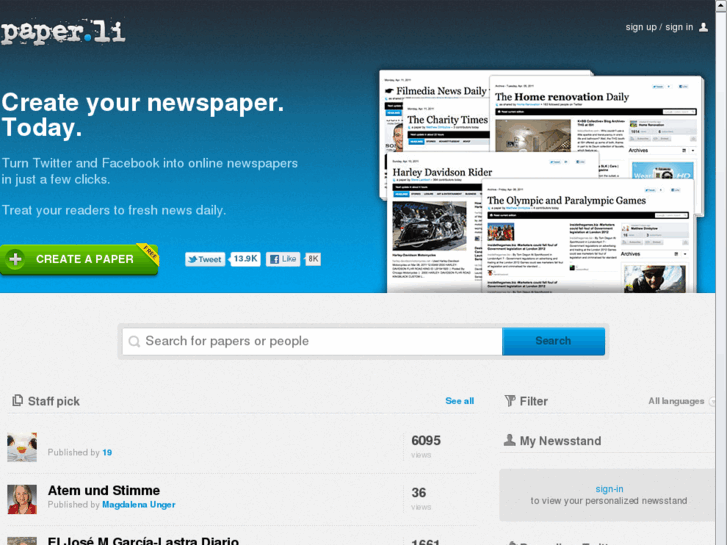Click the vertical page scrollbar
Viewport: 727px width, 545px height.
click(721, 272)
